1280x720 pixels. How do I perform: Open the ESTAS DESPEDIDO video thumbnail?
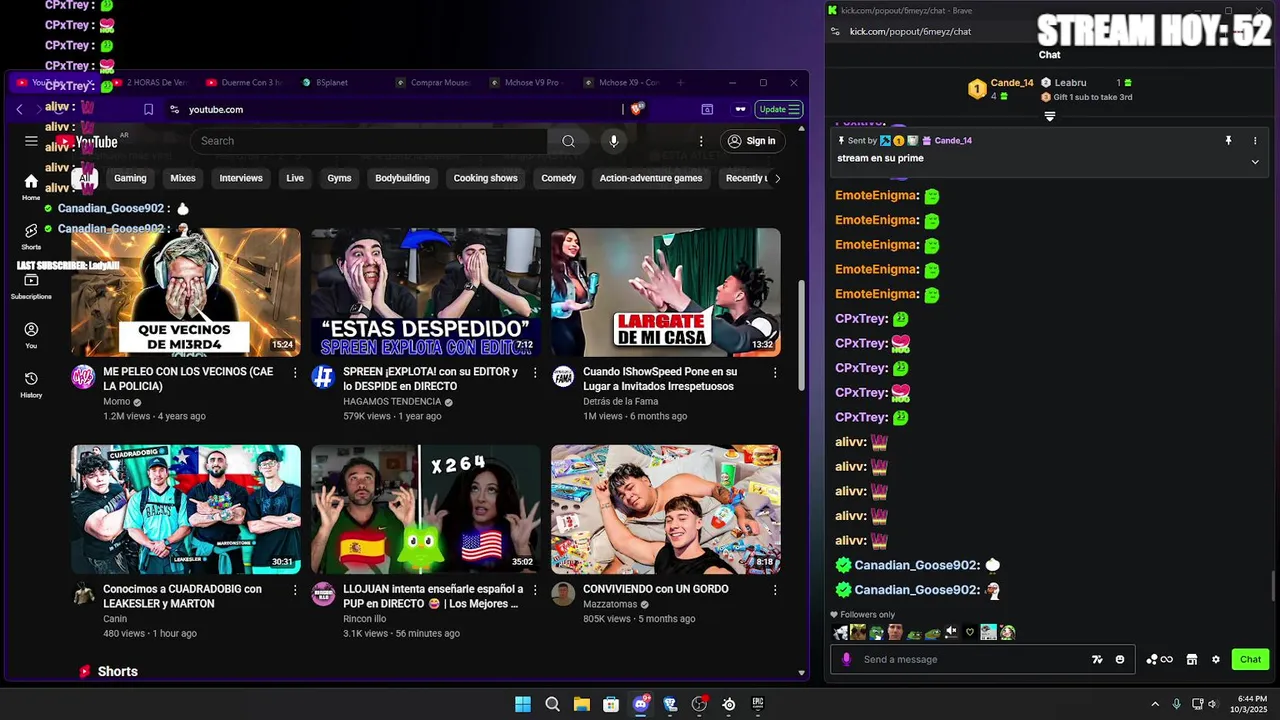(426, 292)
